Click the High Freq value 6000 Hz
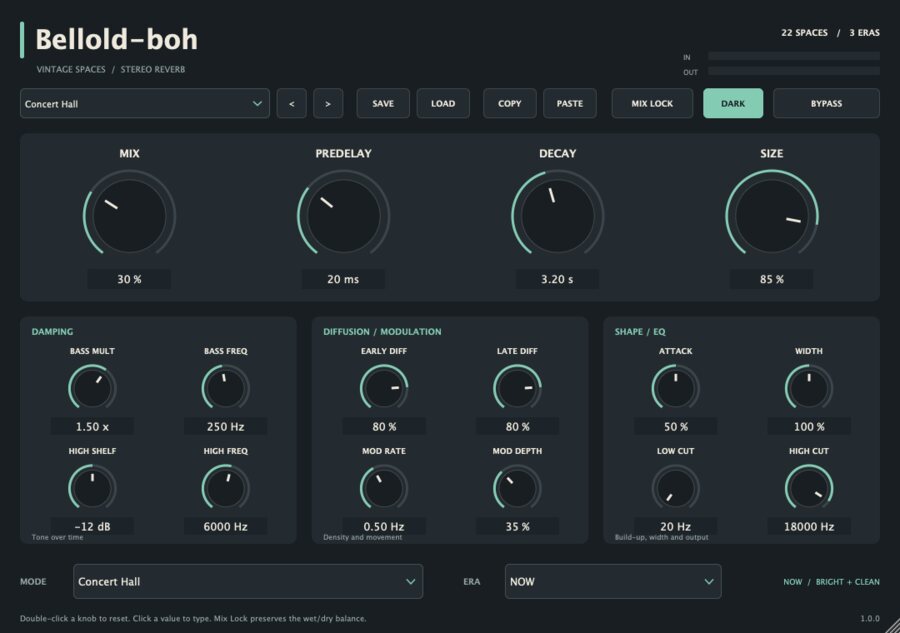The image size is (900, 633). click(x=226, y=526)
